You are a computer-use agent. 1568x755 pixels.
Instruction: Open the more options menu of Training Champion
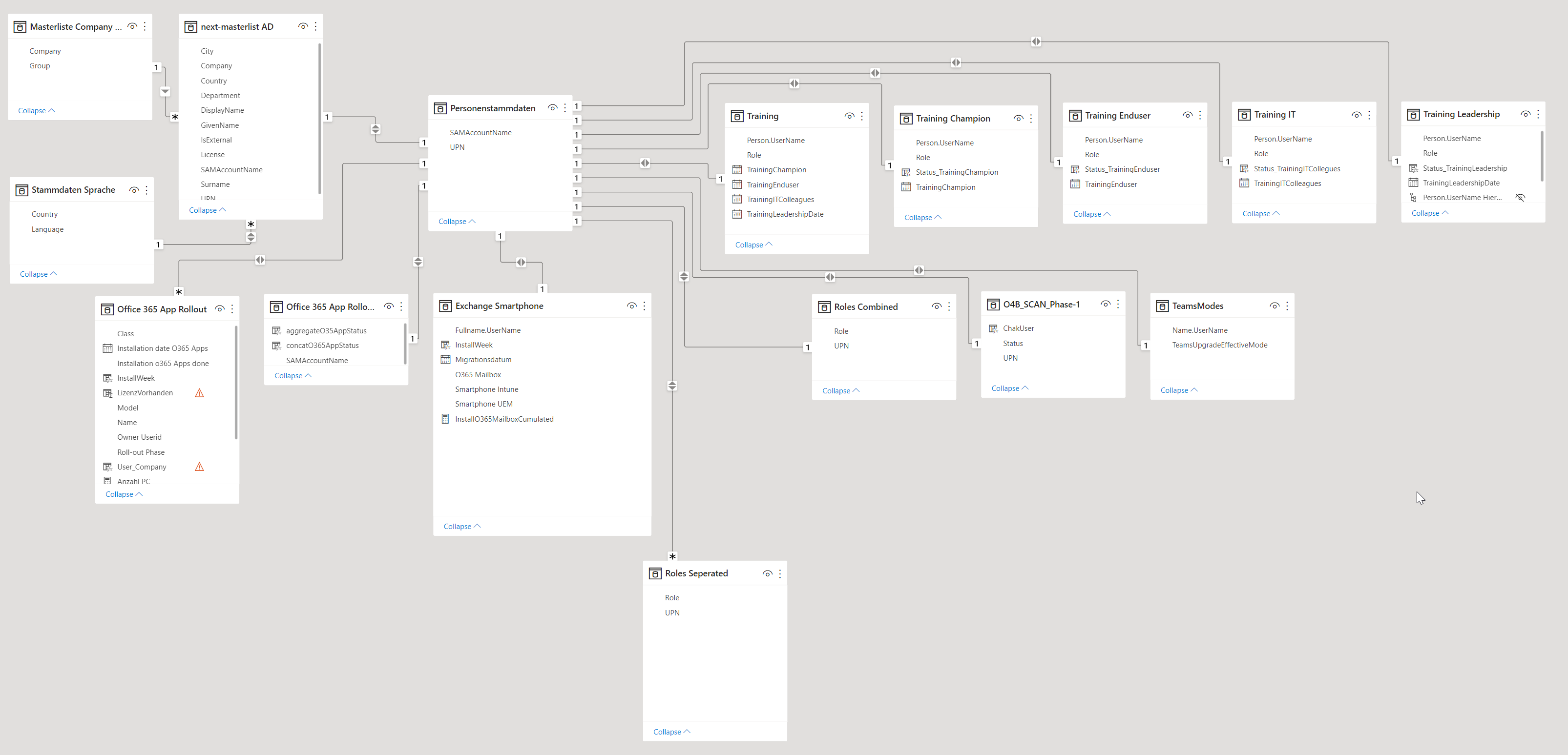1031,118
